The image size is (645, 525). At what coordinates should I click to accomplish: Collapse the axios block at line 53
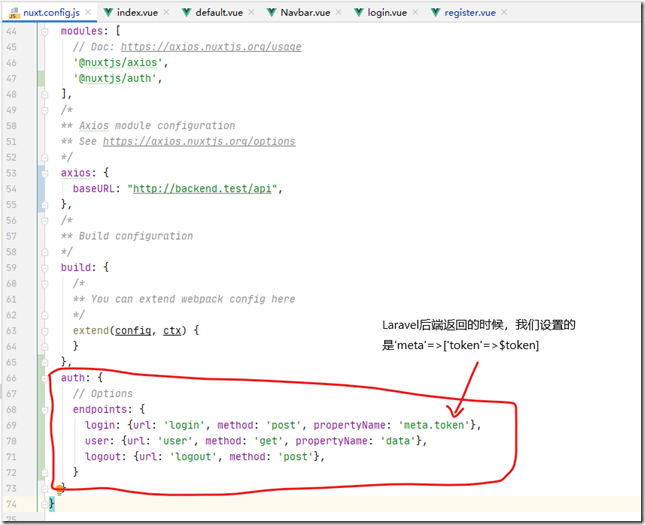[44, 173]
